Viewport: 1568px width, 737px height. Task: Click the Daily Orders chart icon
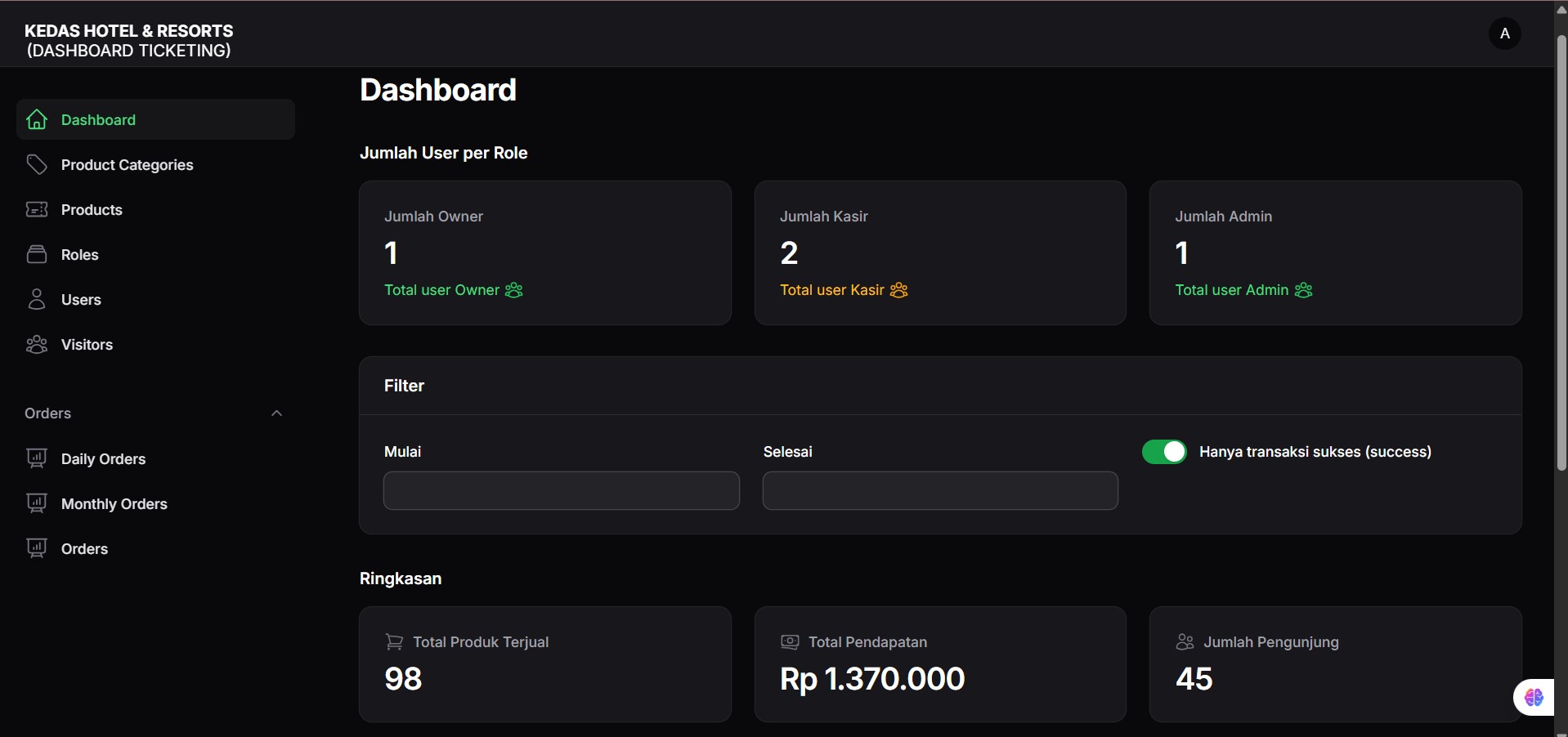(37, 458)
